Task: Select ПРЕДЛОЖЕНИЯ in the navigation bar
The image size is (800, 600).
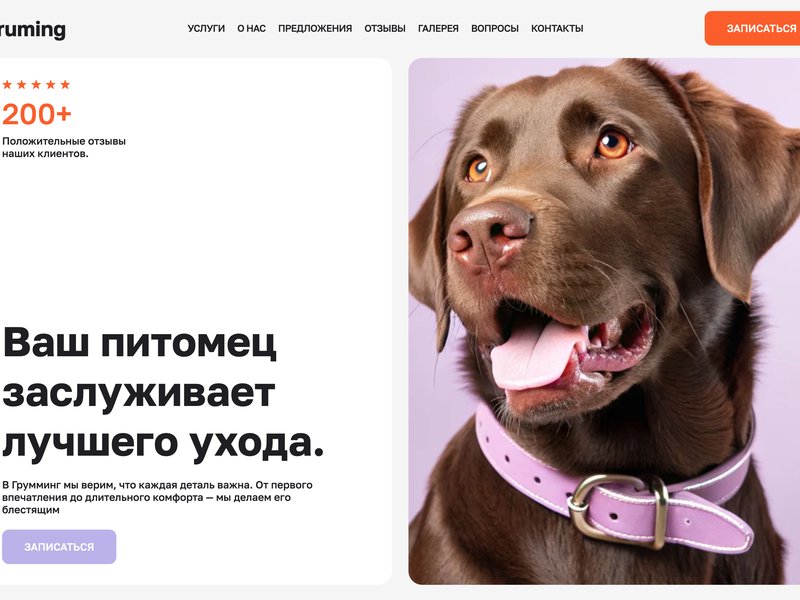Action: coord(315,29)
